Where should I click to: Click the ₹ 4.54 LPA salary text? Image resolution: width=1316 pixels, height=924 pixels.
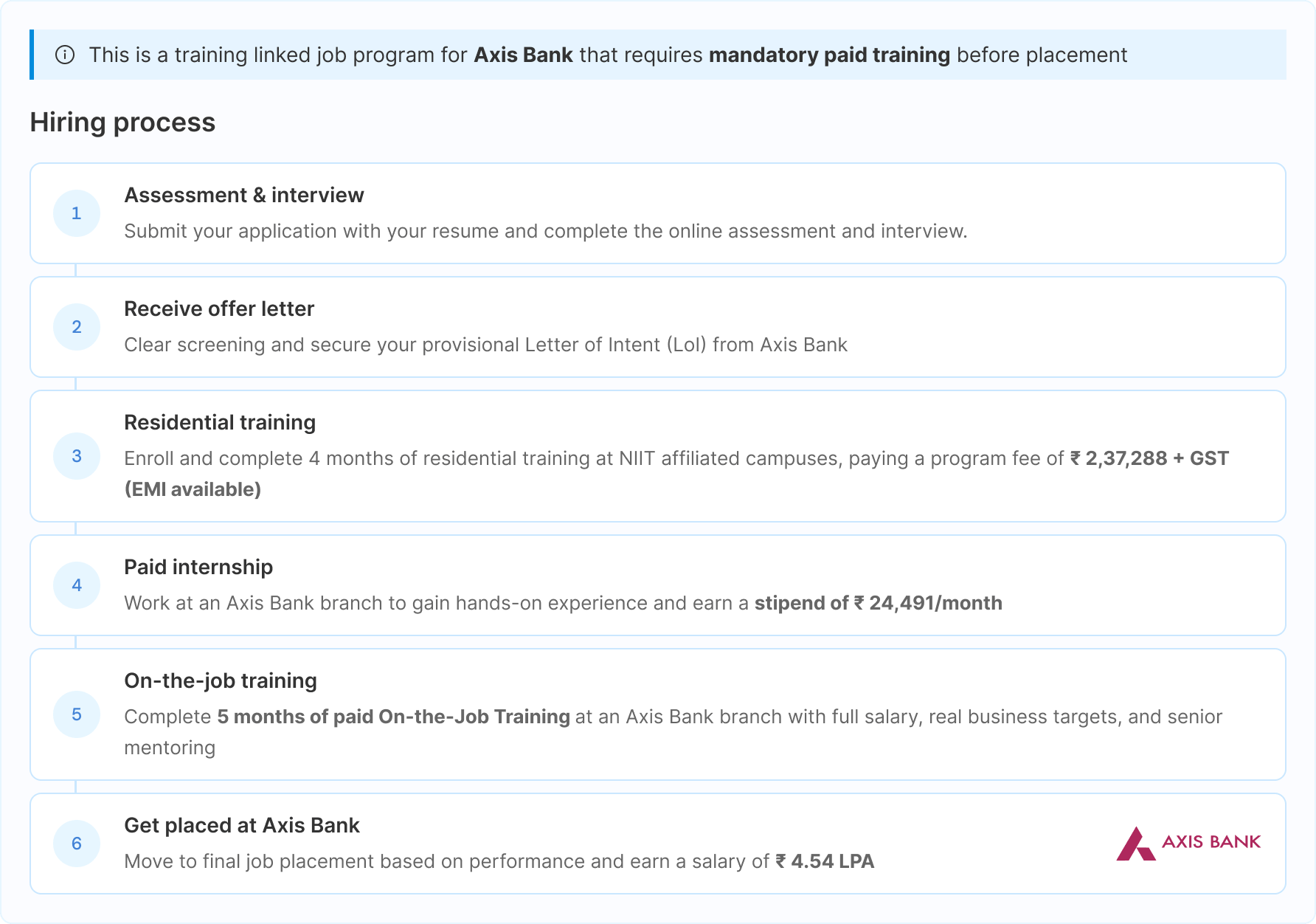coord(825,861)
